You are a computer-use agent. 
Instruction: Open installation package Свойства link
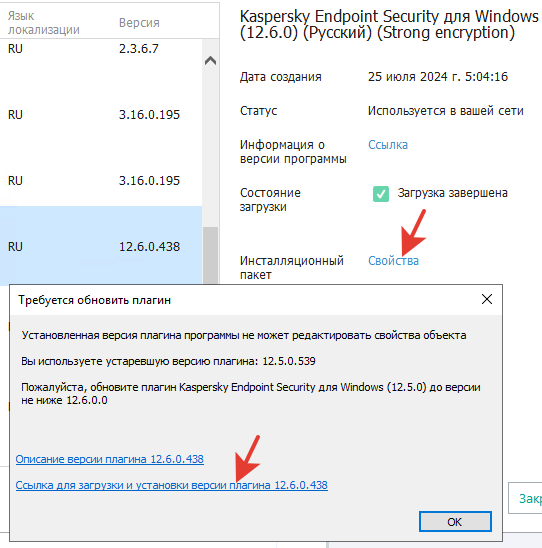pyautogui.click(x=393, y=261)
